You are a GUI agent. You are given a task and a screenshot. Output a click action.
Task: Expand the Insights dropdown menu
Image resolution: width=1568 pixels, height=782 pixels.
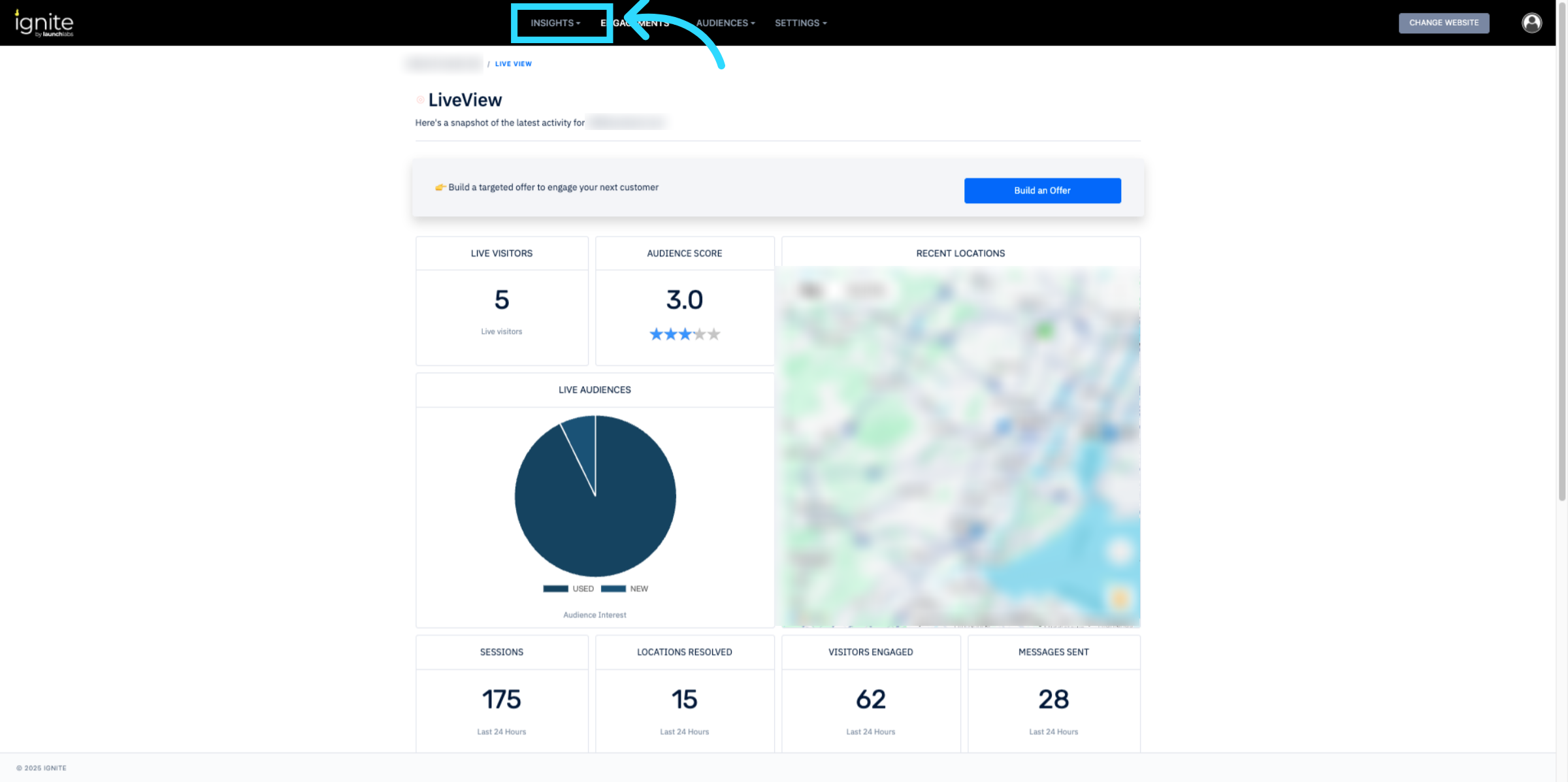coord(555,23)
